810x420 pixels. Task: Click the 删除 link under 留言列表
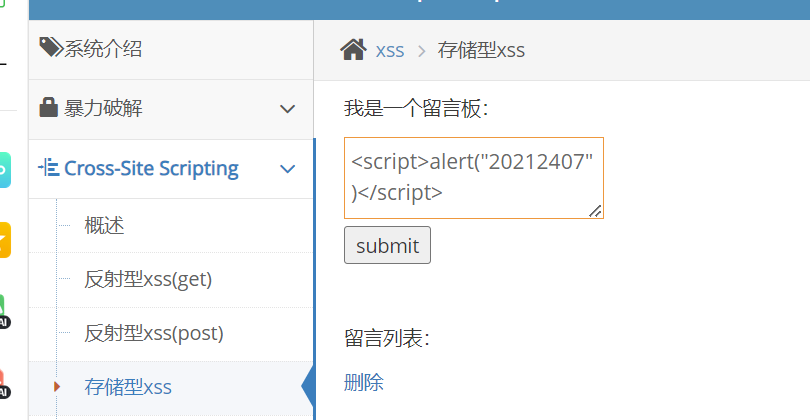click(x=363, y=382)
